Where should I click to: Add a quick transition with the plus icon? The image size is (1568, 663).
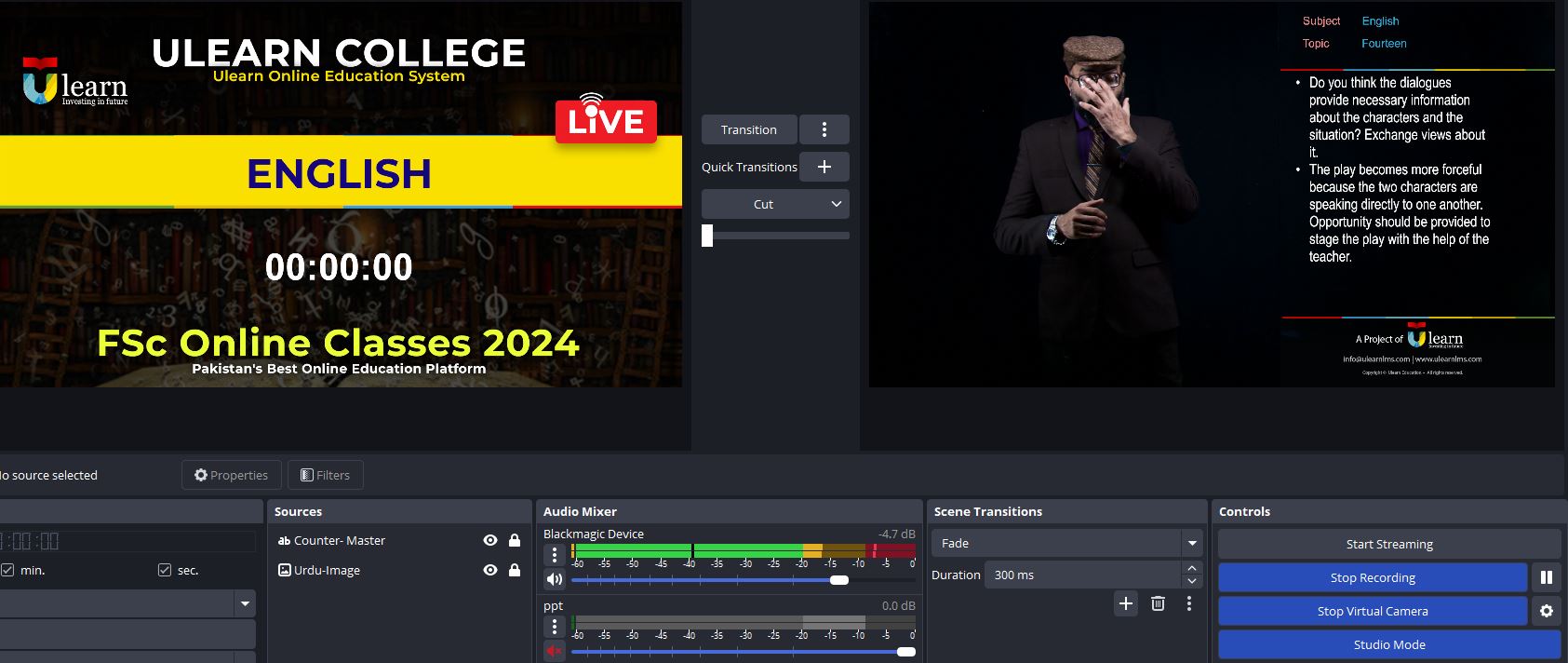pyautogui.click(x=824, y=167)
